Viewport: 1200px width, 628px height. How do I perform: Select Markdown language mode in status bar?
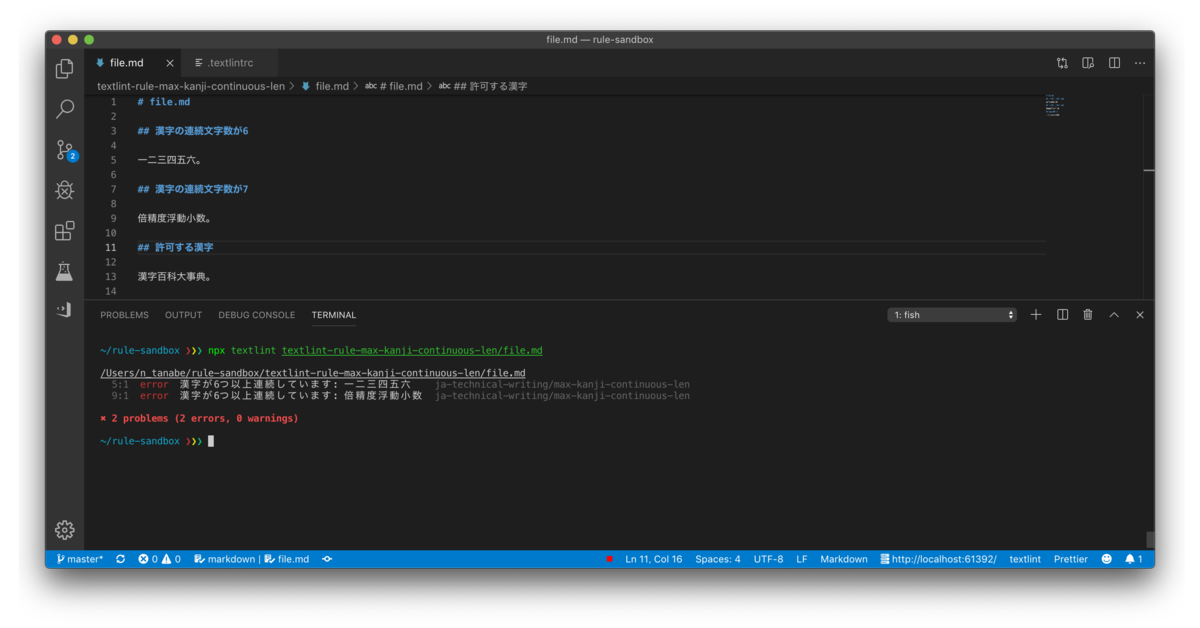click(x=844, y=559)
